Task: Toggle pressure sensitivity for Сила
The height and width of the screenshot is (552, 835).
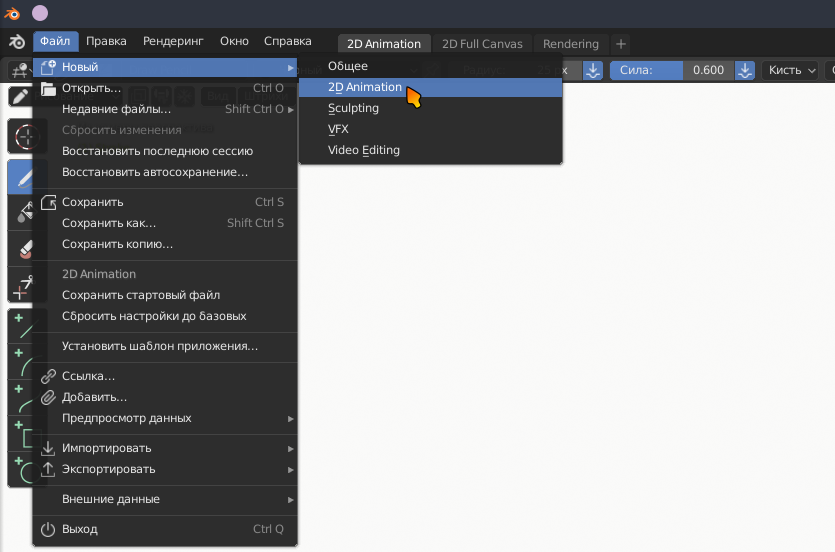Action: click(745, 70)
